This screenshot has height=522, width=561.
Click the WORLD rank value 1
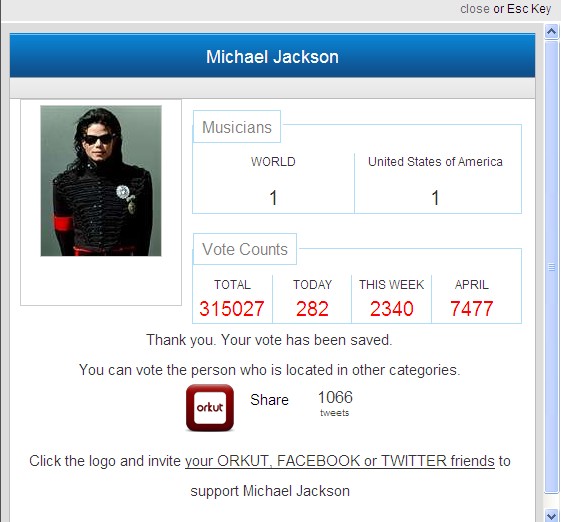(273, 198)
